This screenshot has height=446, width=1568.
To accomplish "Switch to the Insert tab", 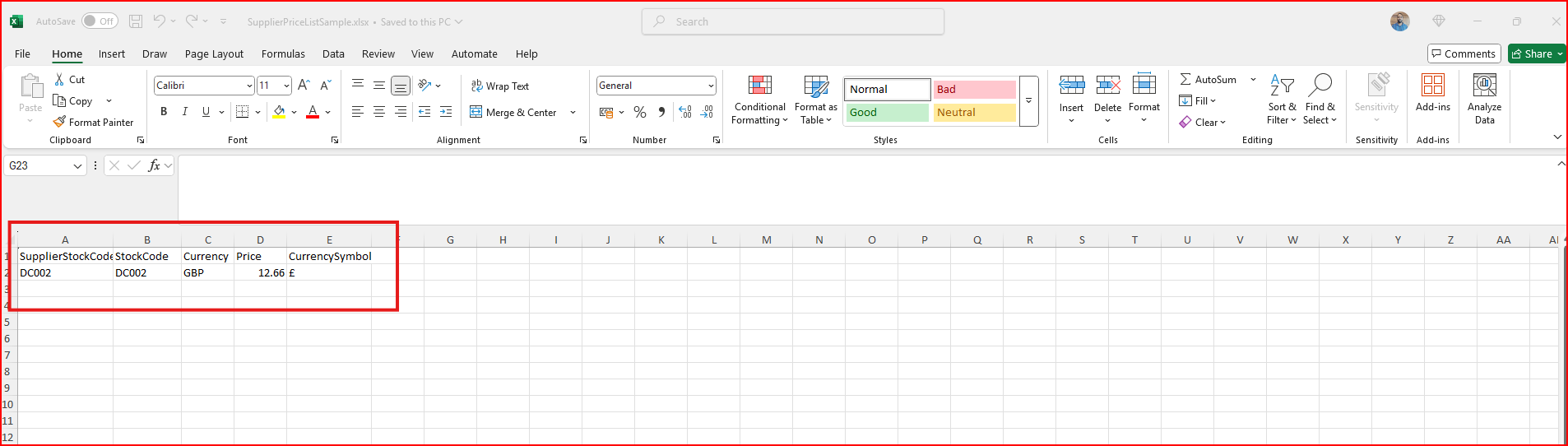I will click(112, 53).
